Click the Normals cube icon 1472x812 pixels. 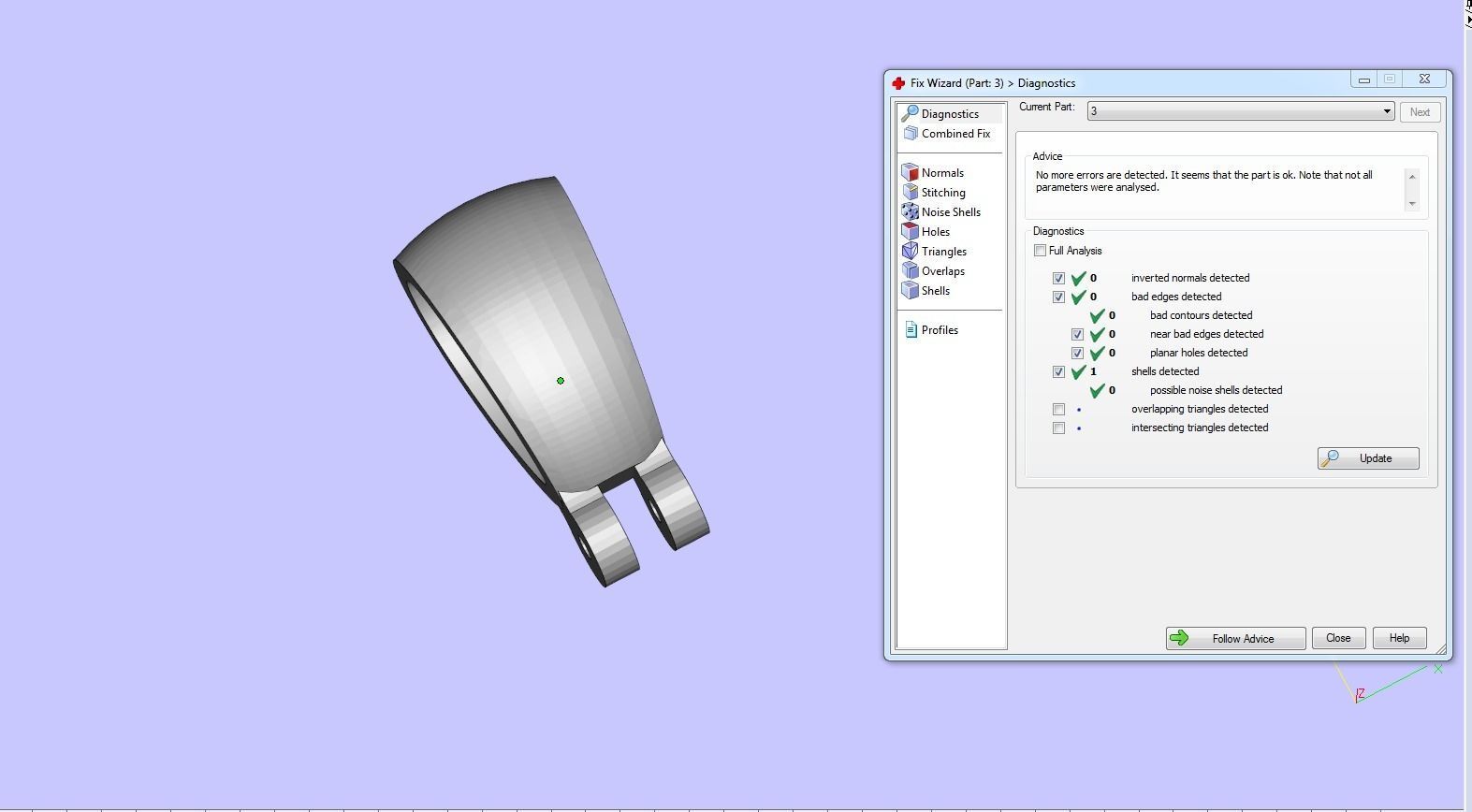[x=910, y=173]
